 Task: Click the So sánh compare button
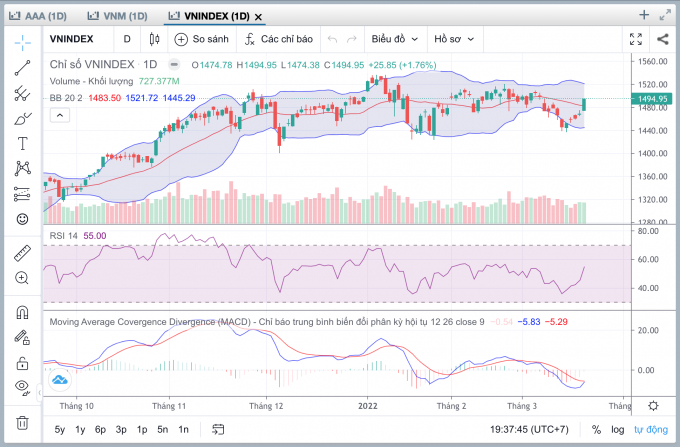point(201,39)
